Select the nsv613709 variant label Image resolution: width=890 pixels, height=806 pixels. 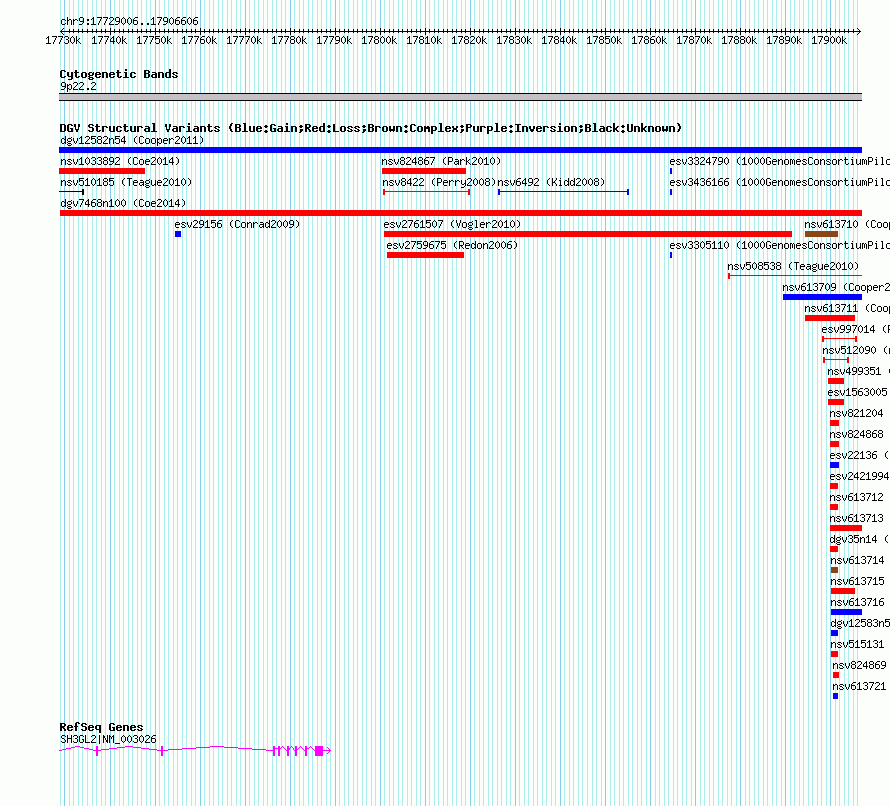click(836, 287)
